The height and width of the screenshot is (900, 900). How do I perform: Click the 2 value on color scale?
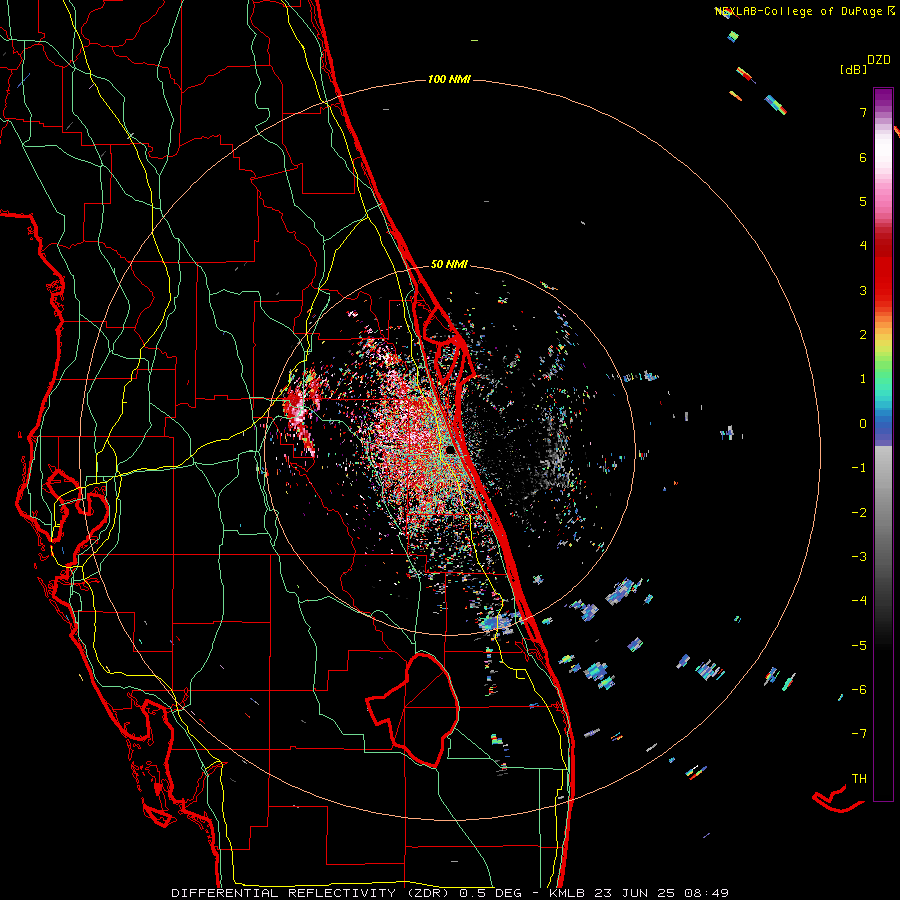(x=863, y=335)
